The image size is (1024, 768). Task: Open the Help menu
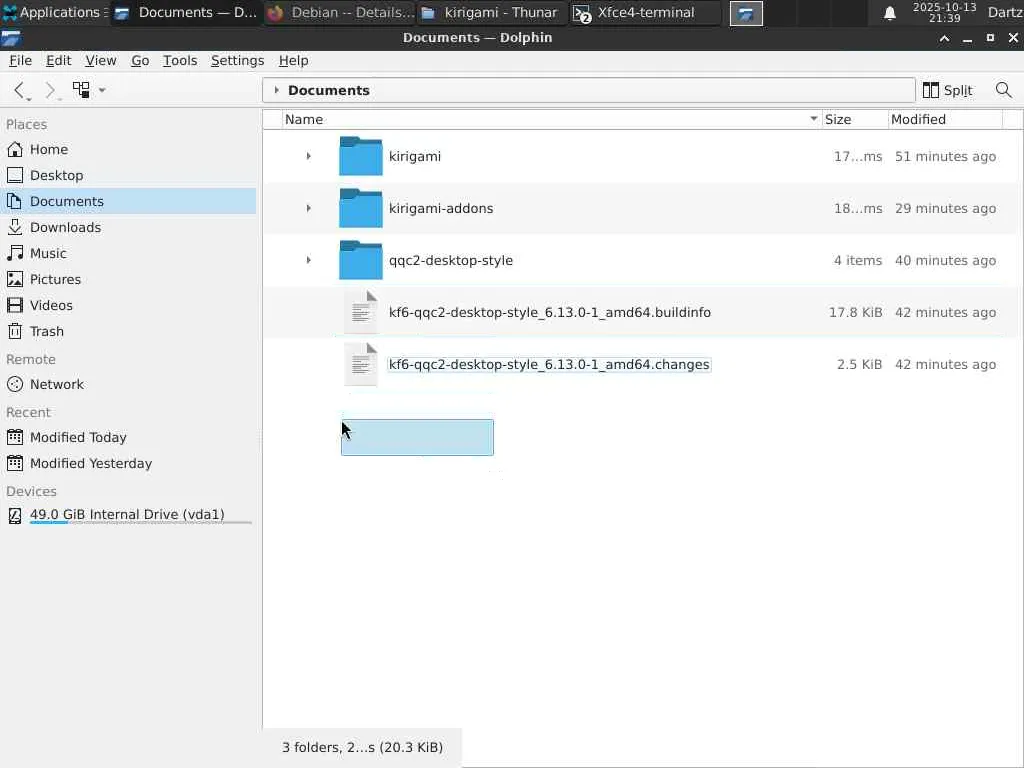293,61
